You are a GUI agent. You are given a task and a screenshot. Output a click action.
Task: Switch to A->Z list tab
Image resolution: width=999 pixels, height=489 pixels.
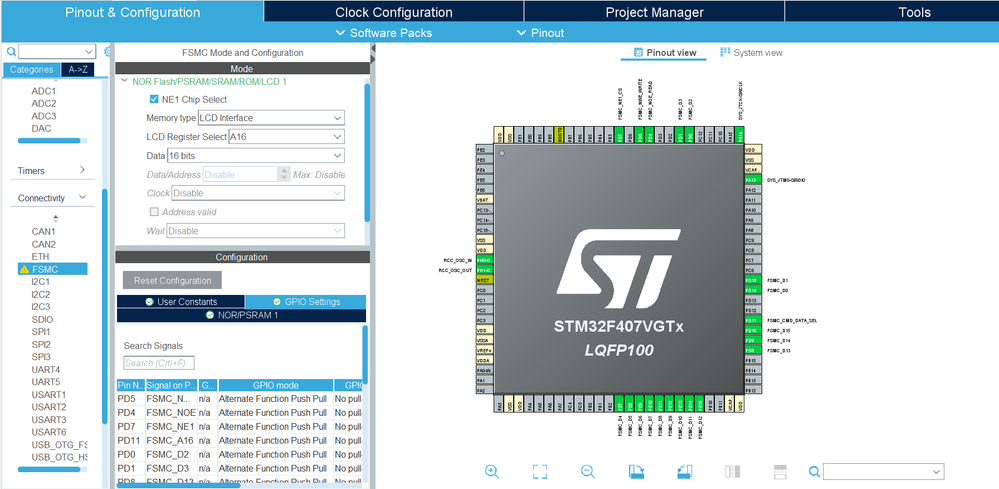(78, 69)
